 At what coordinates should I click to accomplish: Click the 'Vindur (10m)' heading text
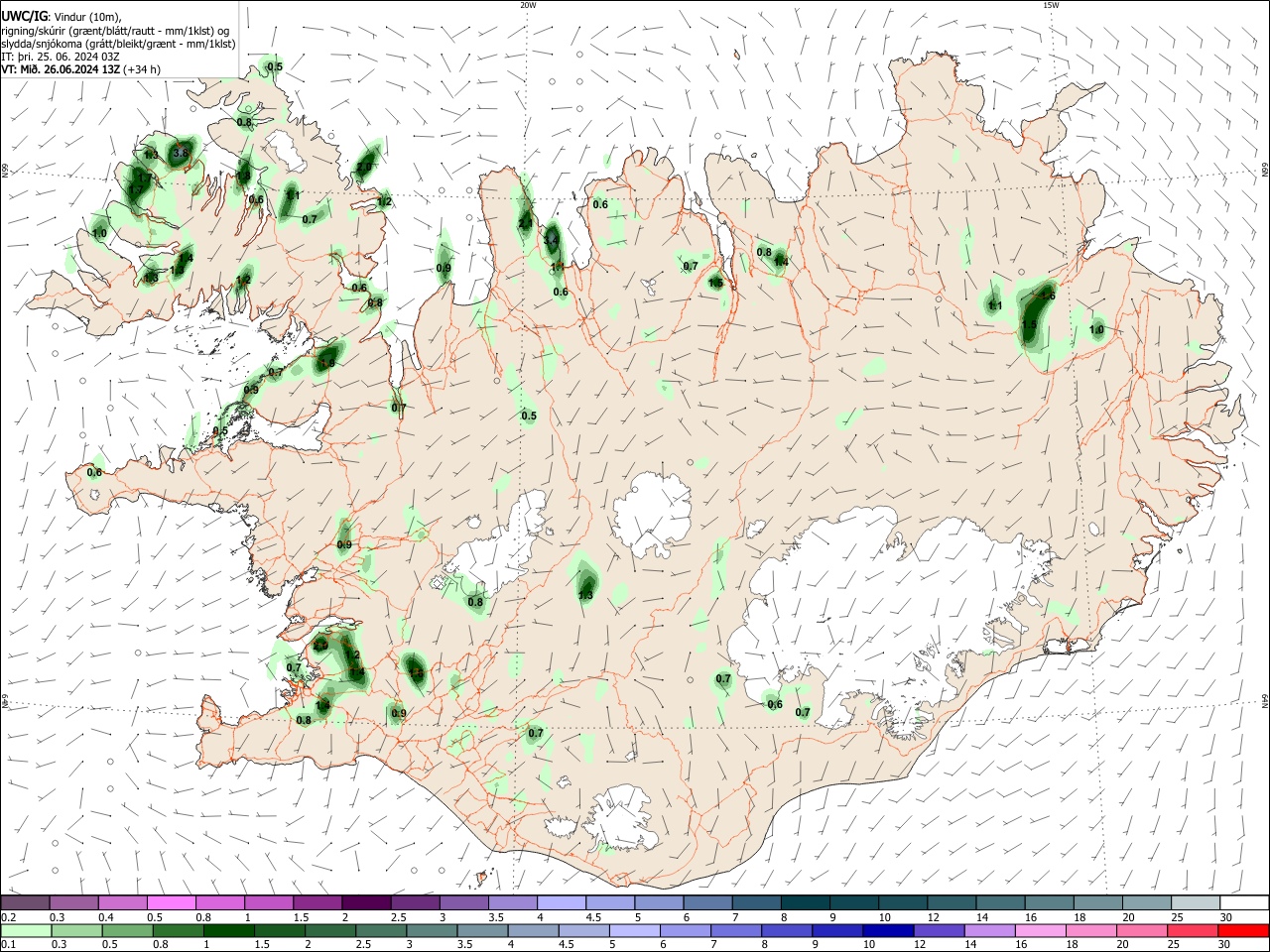87,17
